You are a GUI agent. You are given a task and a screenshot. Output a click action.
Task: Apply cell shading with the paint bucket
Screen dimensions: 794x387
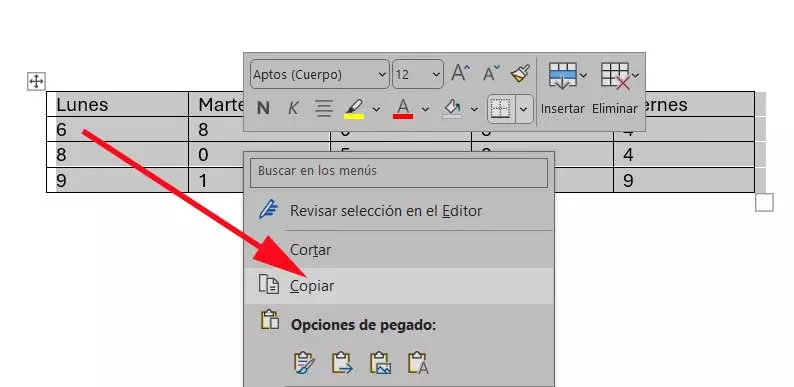click(452, 108)
